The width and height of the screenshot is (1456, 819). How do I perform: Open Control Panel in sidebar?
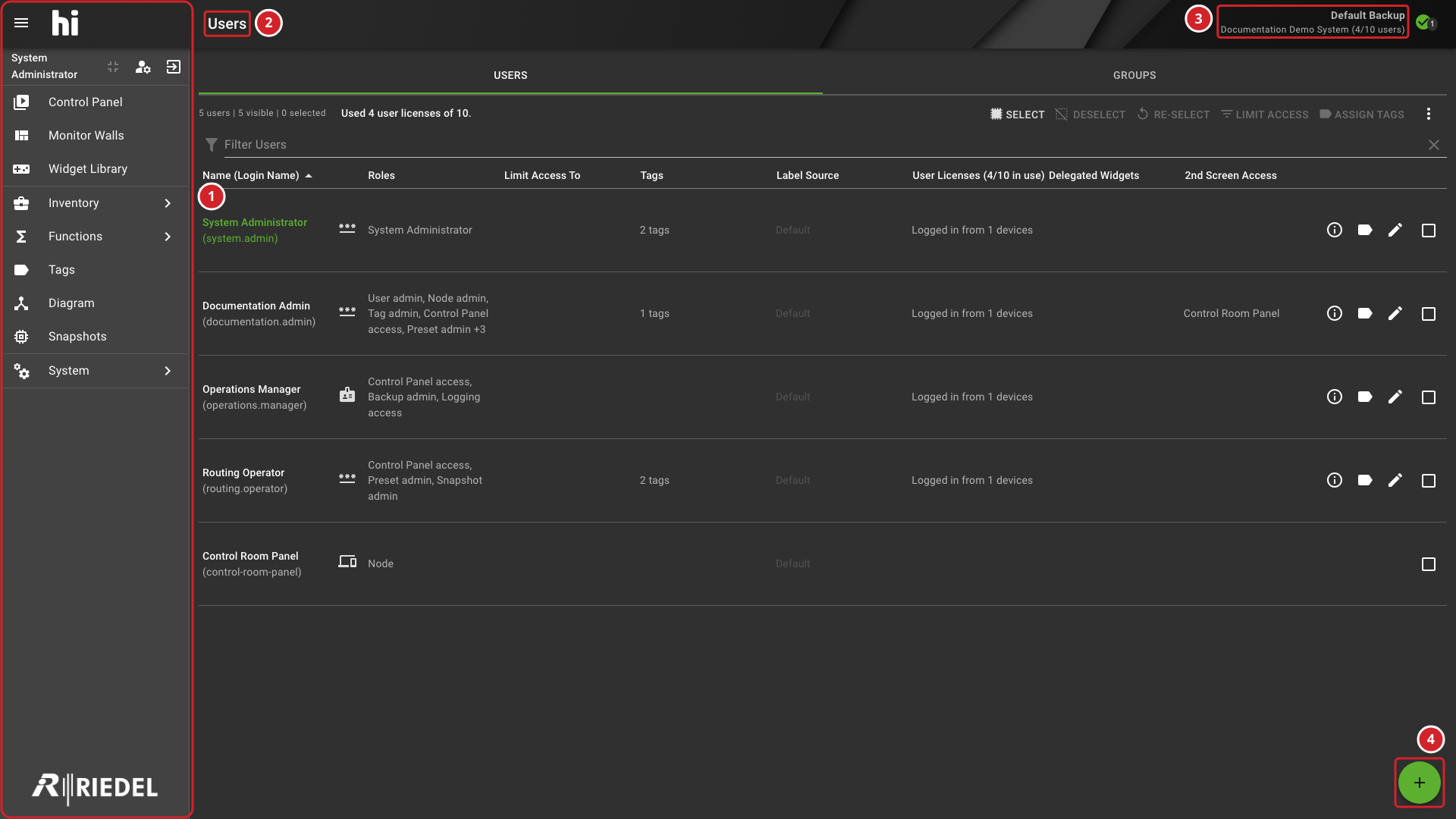(x=96, y=102)
